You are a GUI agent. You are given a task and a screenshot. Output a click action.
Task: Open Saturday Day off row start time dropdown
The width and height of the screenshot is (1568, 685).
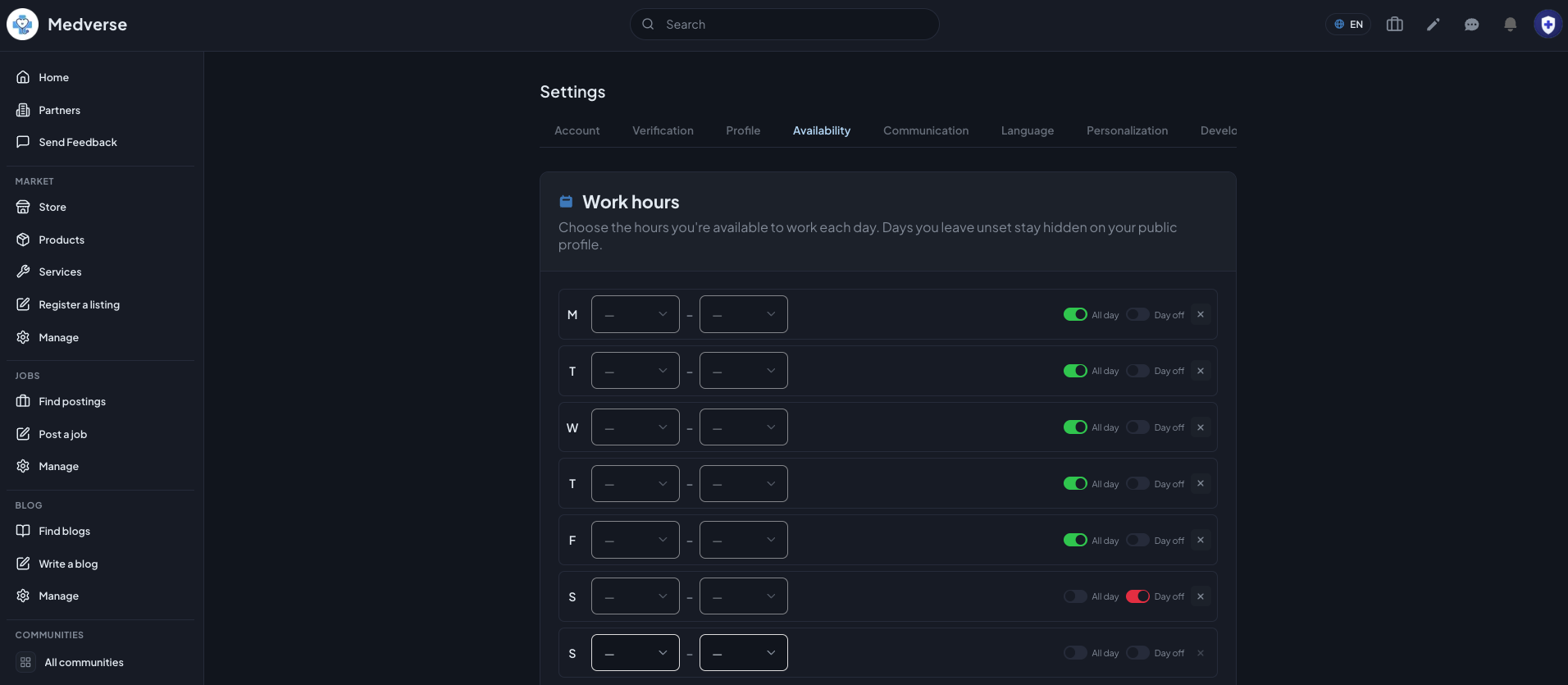coord(636,596)
